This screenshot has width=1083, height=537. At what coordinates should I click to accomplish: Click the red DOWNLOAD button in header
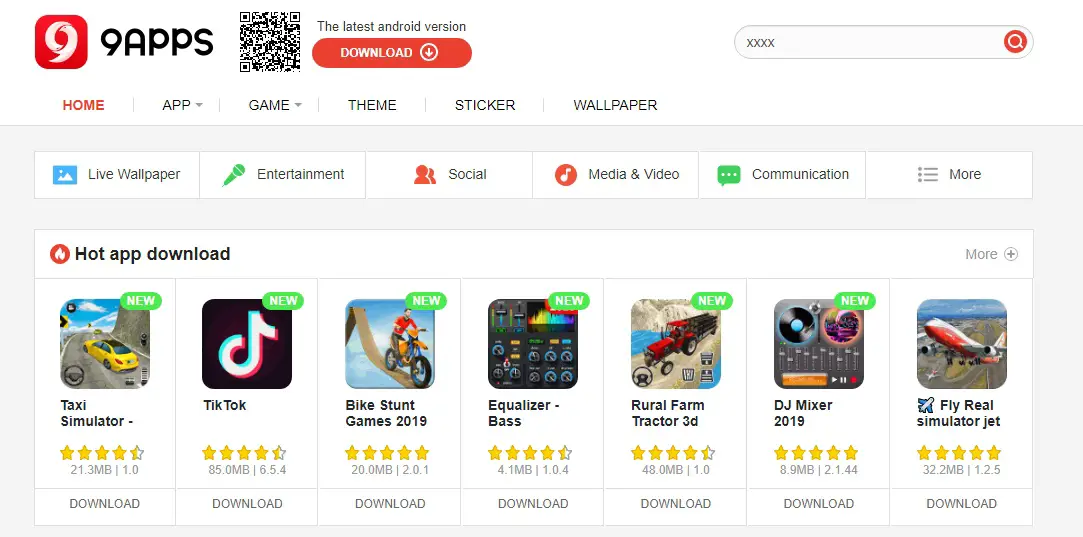[x=392, y=53]
